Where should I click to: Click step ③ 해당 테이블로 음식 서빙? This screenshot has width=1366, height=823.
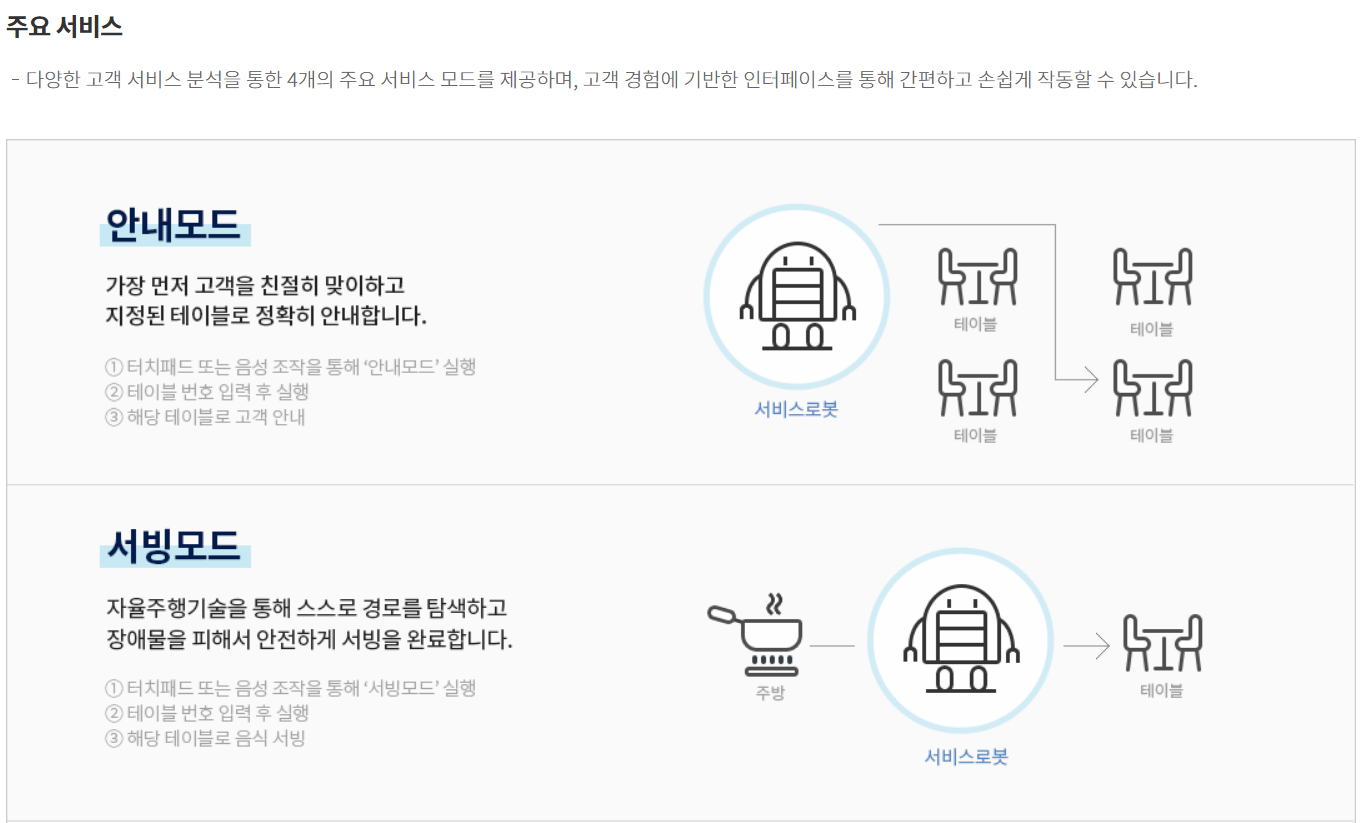(205, 738)
